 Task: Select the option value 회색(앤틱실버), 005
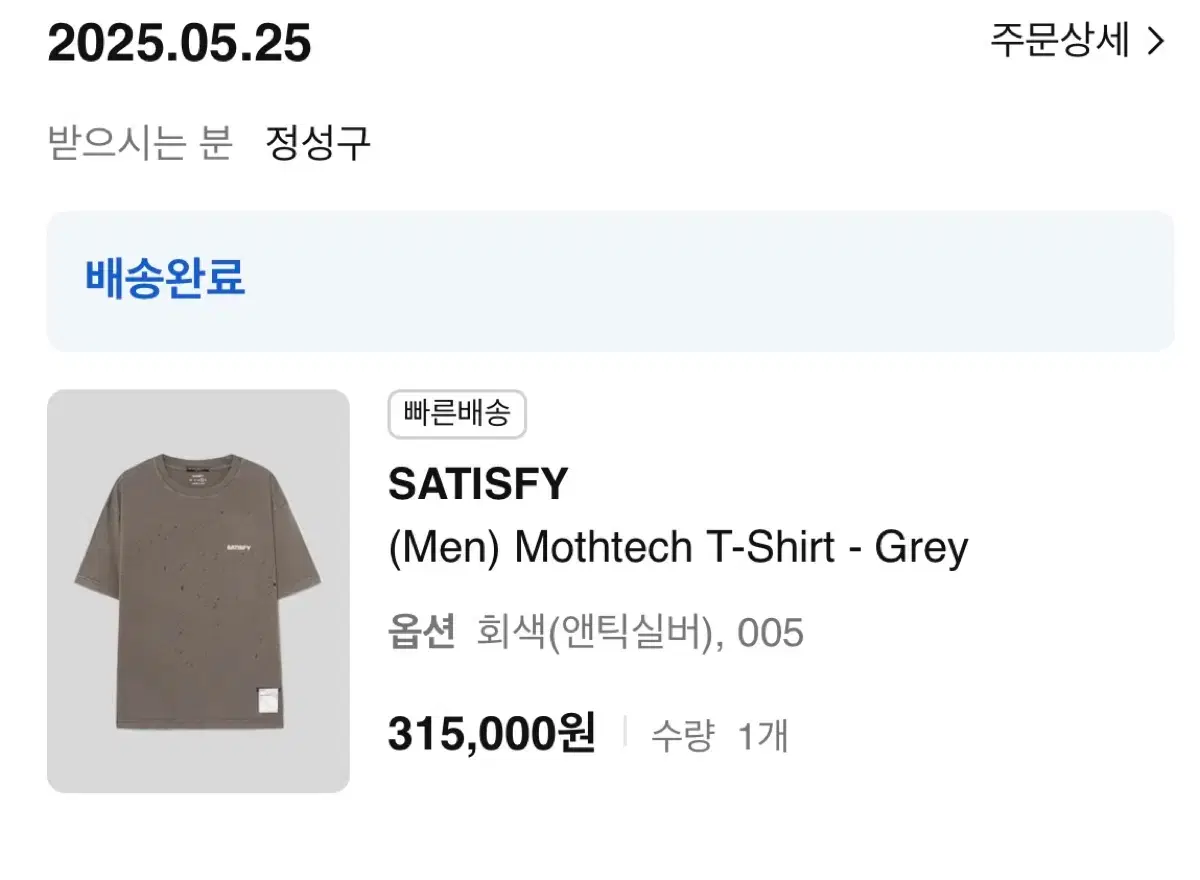640,632
